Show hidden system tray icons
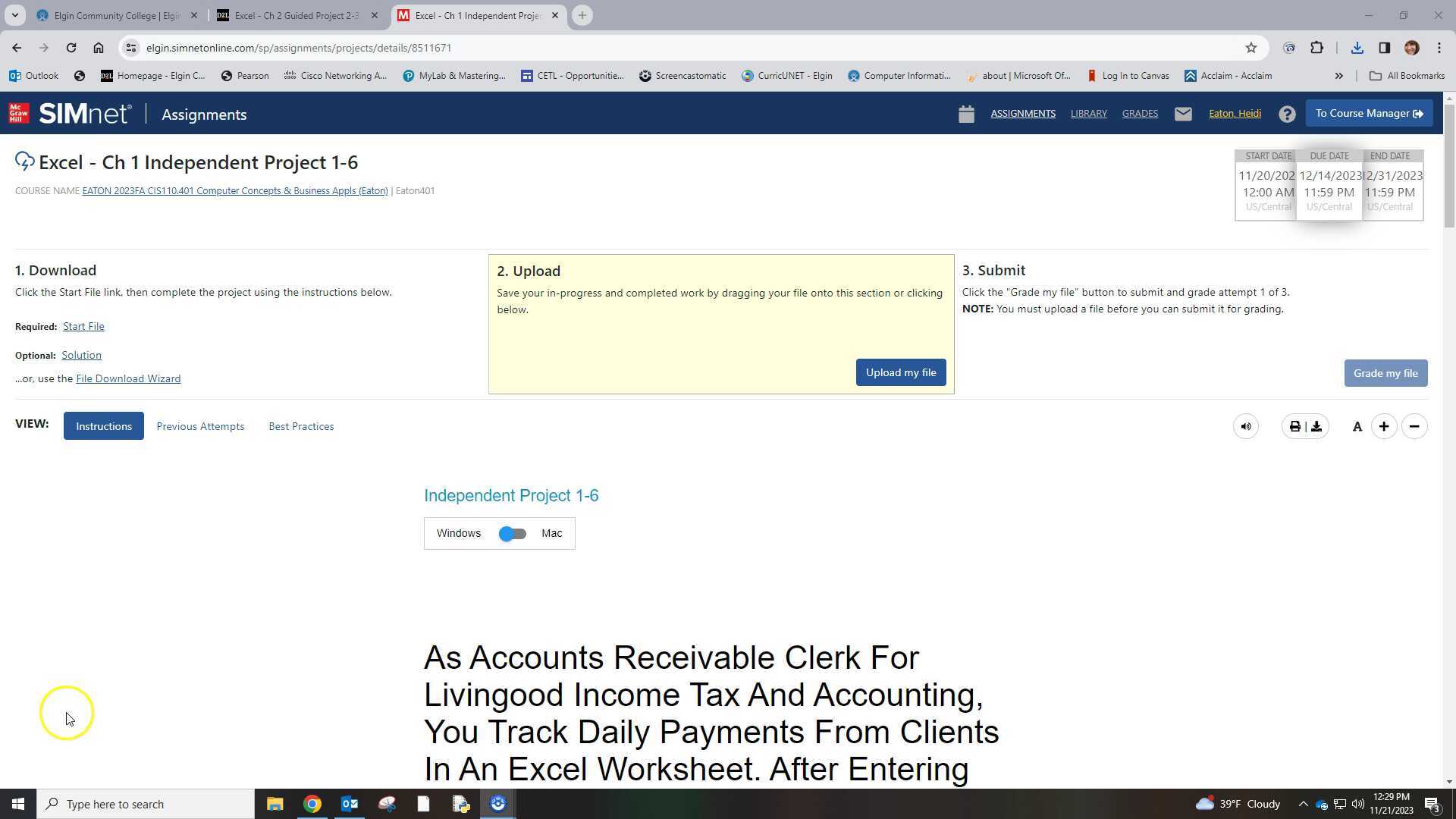The height and width of the screenshot is (819, 1456). [x=1303, y=804]
